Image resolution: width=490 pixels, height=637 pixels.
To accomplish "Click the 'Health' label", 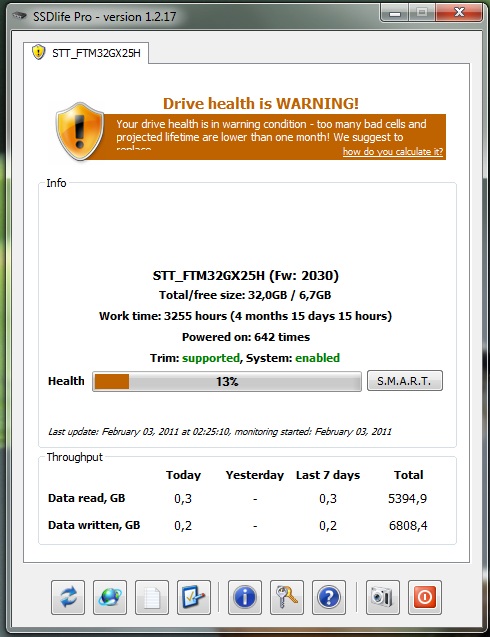I will coord(66,381).
